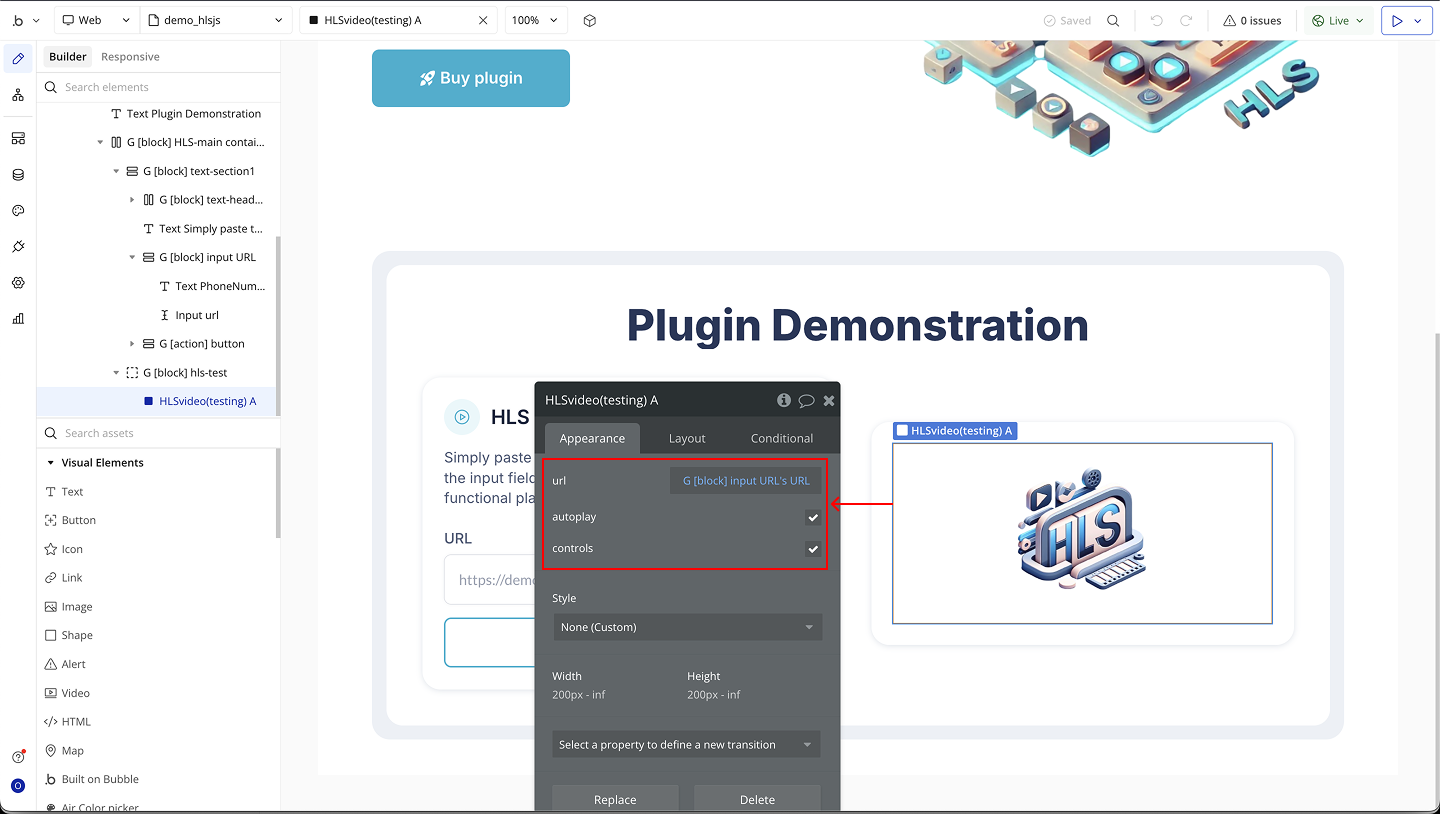
Task: Click the Bubble logo menu at top left
Action: point(25,20)
